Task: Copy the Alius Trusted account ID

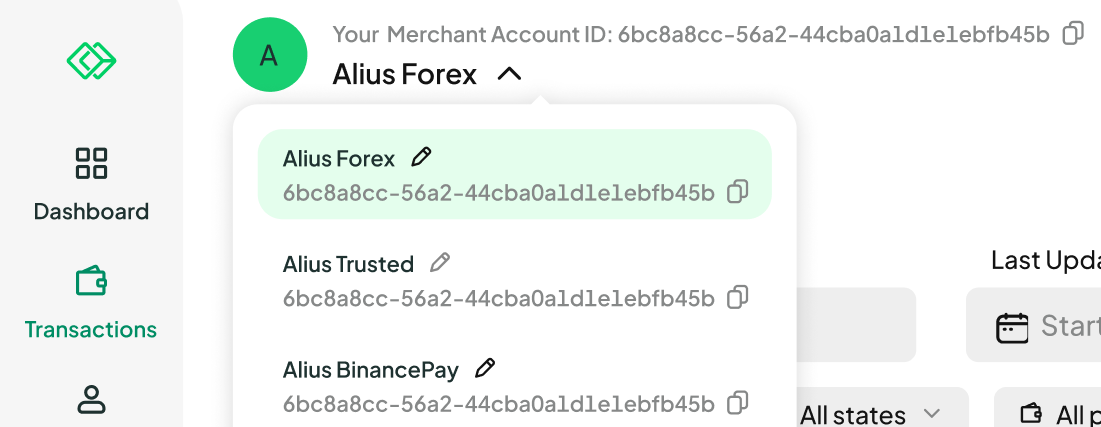Action: [x=737, y=297]
